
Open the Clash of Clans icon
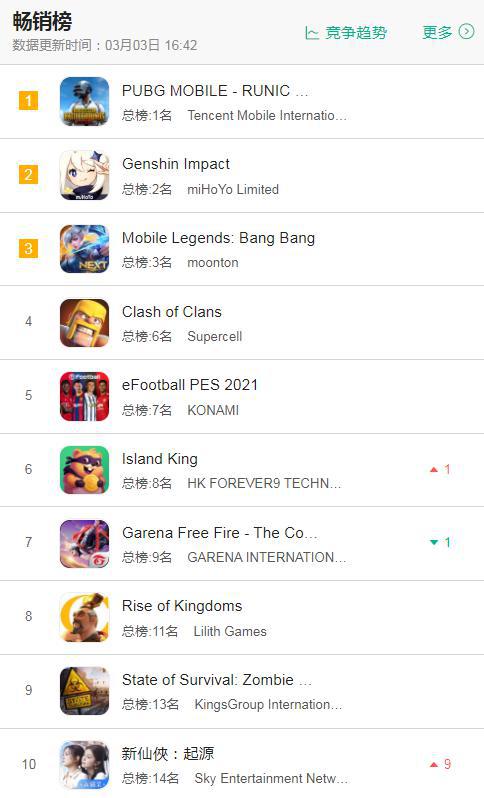click(84, 323)
